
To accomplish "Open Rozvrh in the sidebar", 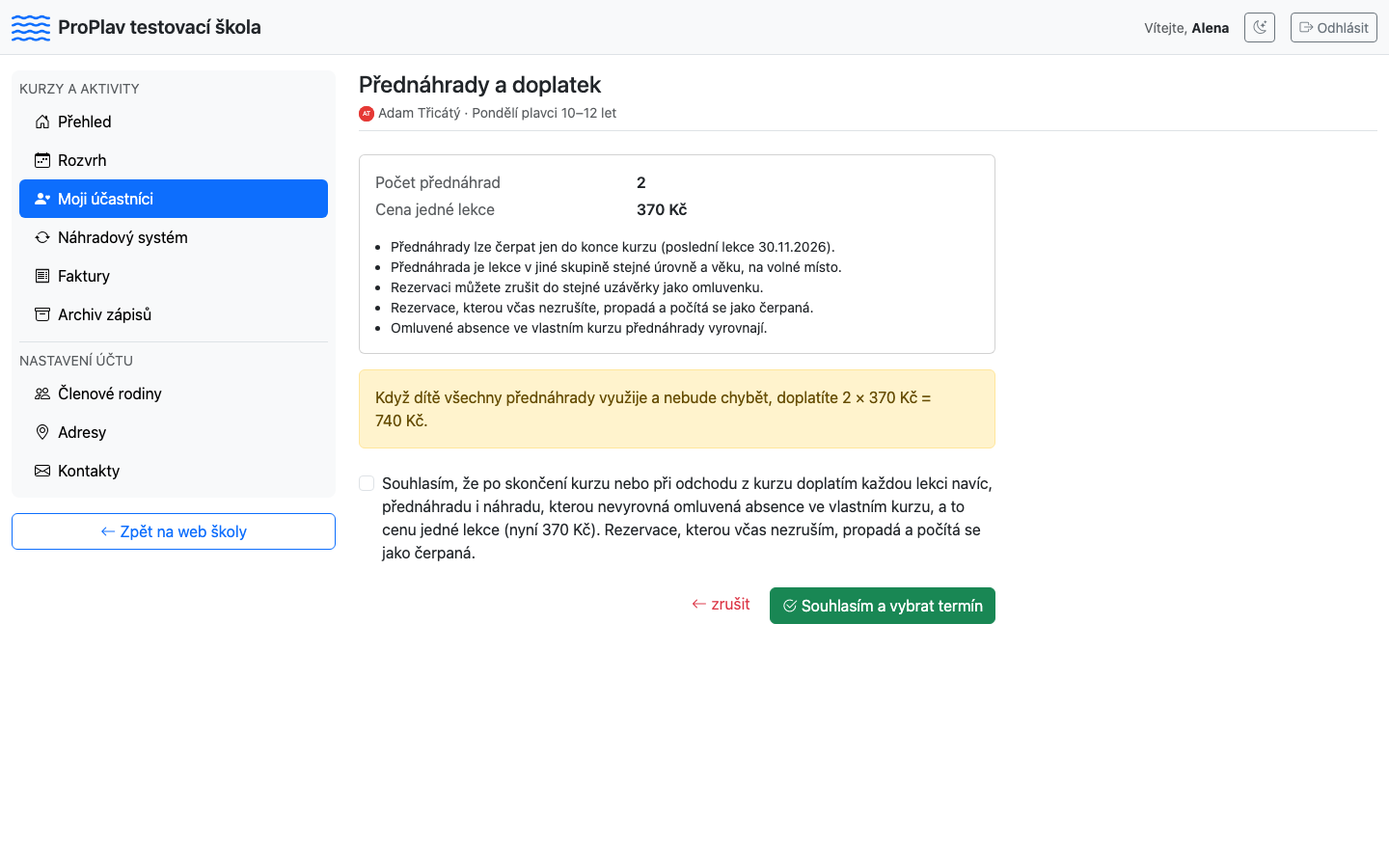I will [174, 160].
